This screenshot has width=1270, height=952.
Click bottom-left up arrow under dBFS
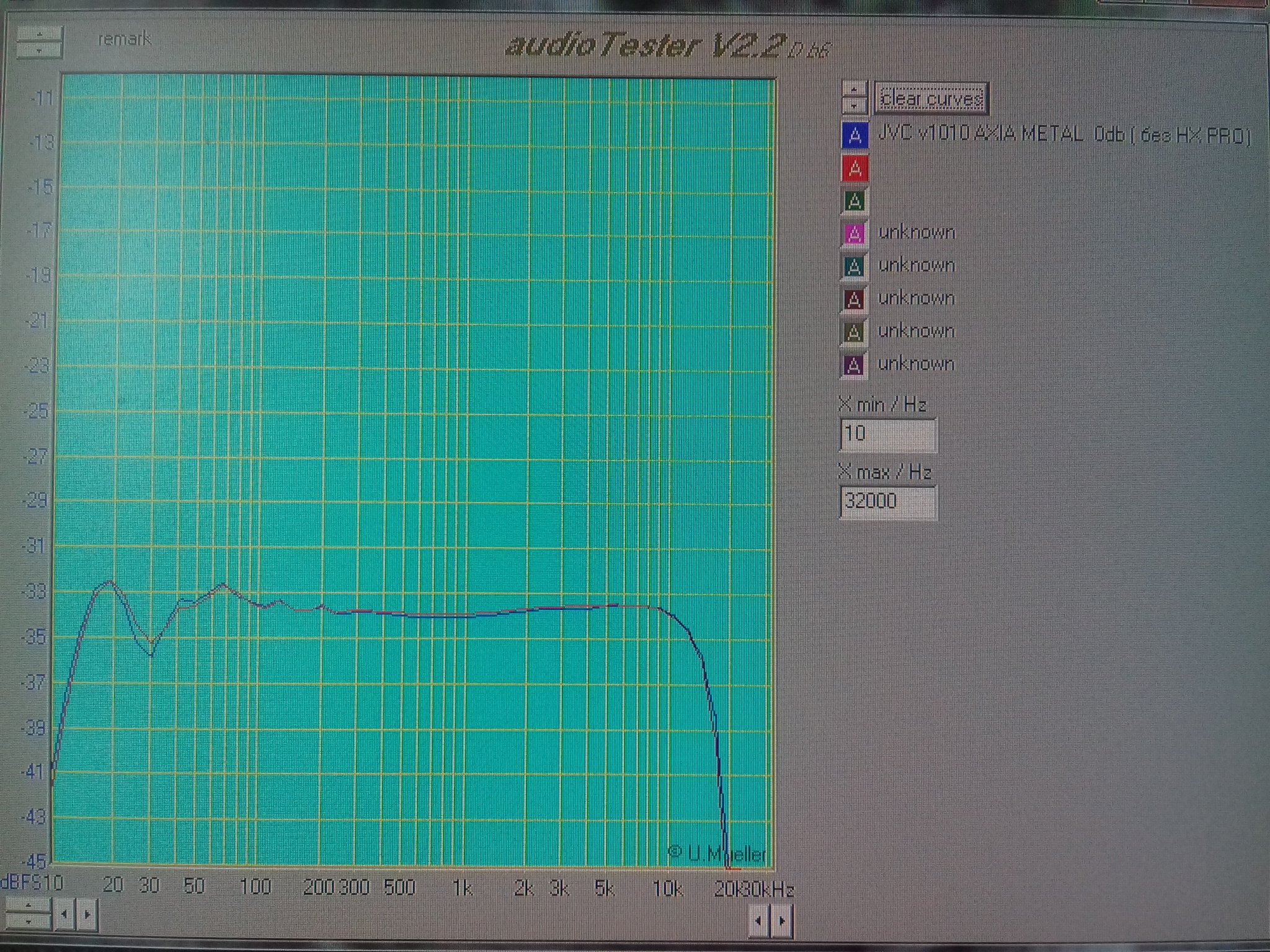(x=28, y=906)
